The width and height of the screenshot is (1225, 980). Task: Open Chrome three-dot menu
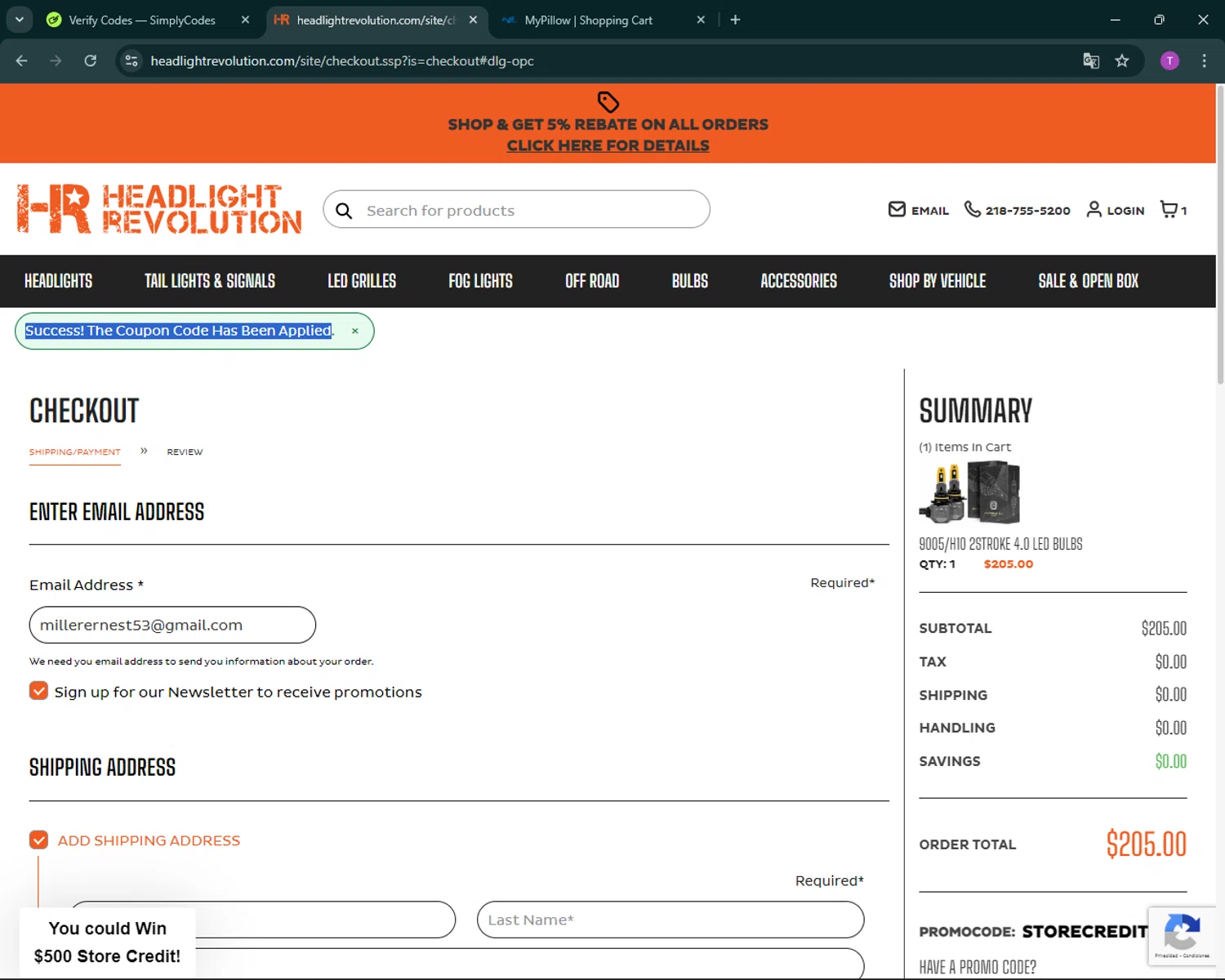(1204, 60)
